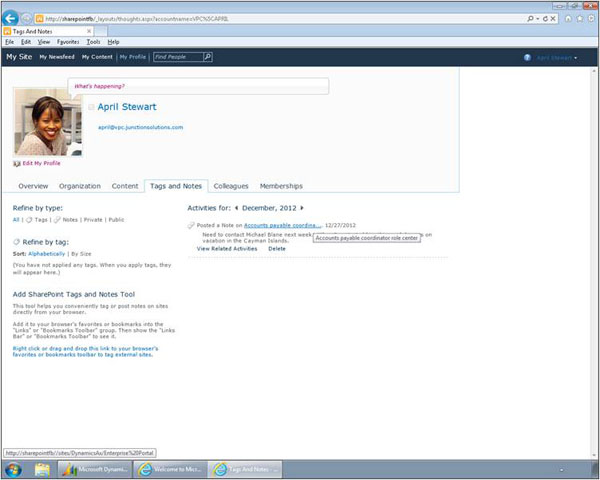Image resolution: width=600 pixels, height=480 pixels.
Task: Click the Refresh icon in address bar
Action: (x=545, y=18)
